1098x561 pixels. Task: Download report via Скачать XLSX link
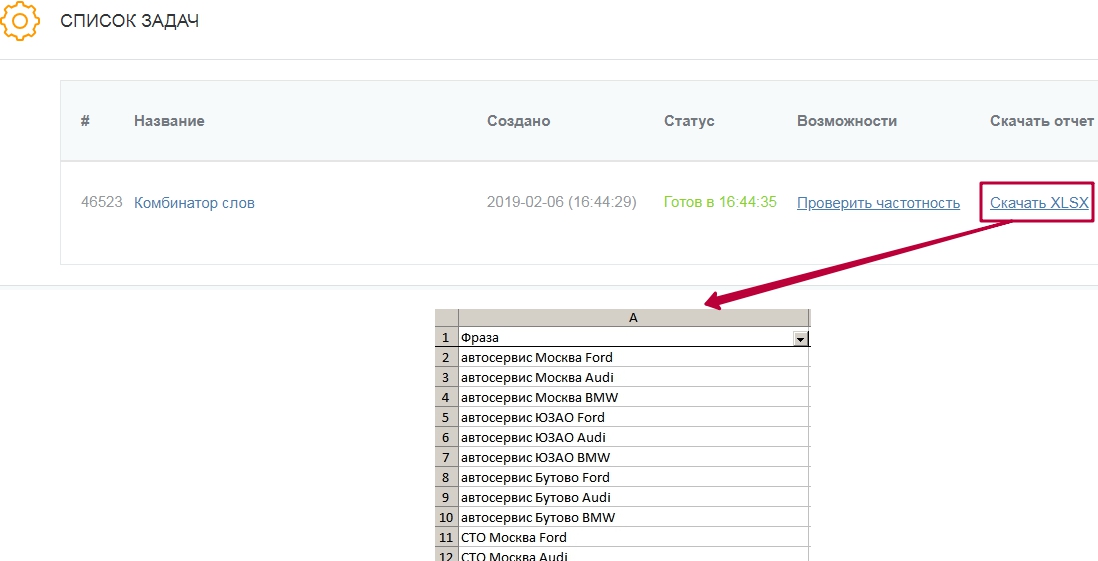pyautogui.click(x=1039, y=203)
